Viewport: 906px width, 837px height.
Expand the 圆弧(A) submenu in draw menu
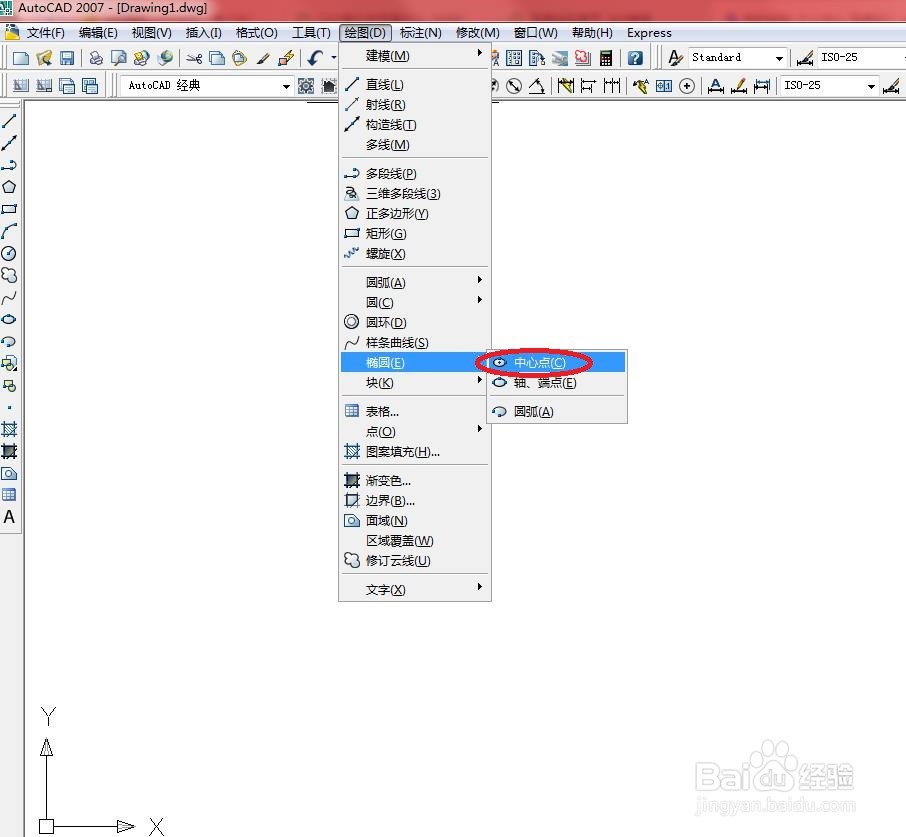tap(415, 282)
